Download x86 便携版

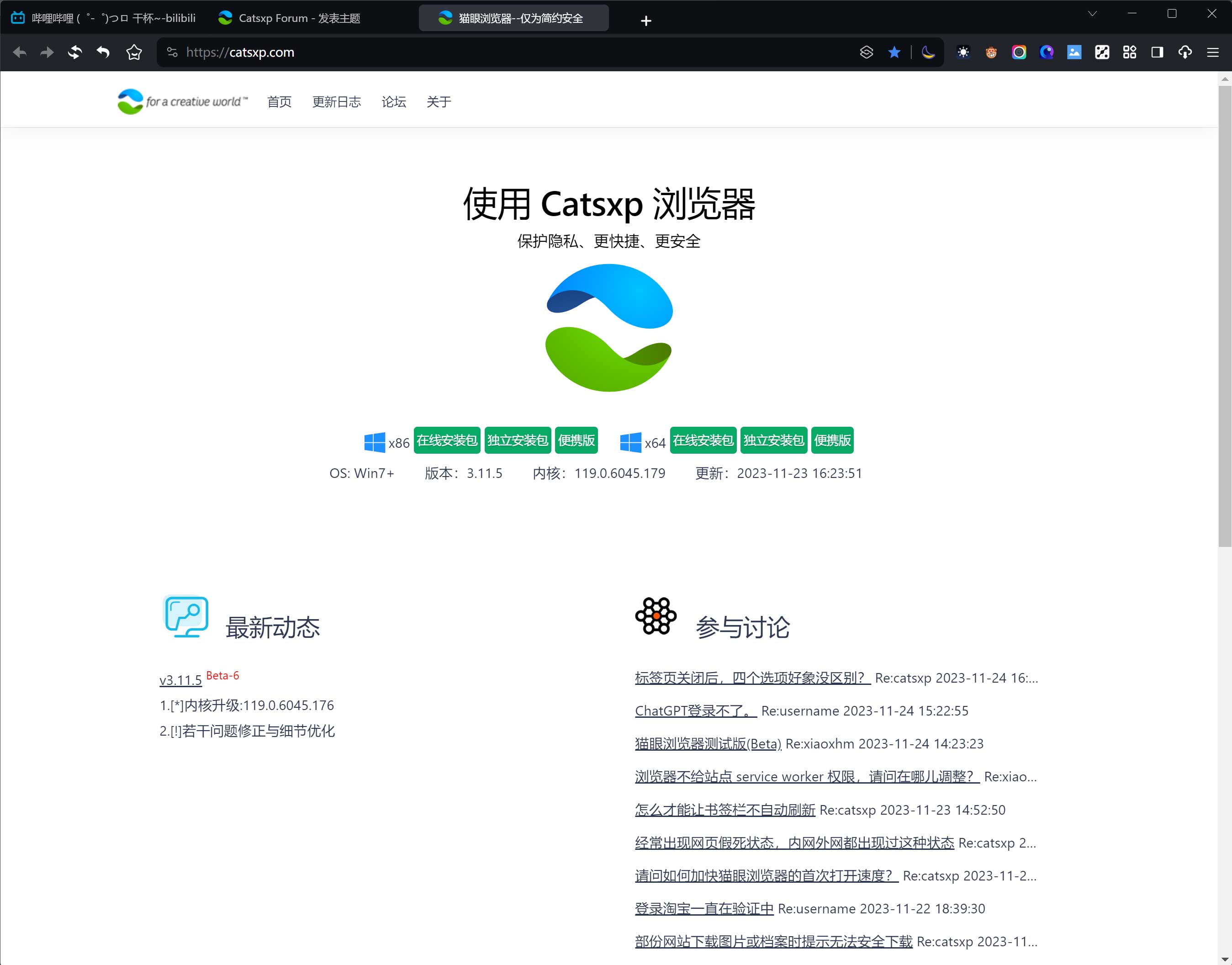tap(576, 440)
